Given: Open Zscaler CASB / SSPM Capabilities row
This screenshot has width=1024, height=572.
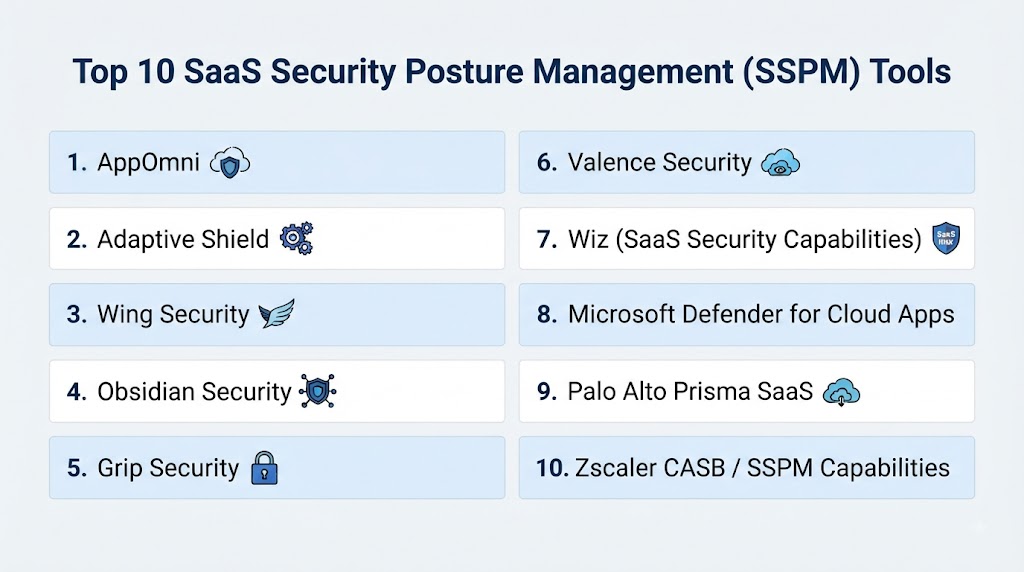Looking at the screenshot, I should [746, 468].
